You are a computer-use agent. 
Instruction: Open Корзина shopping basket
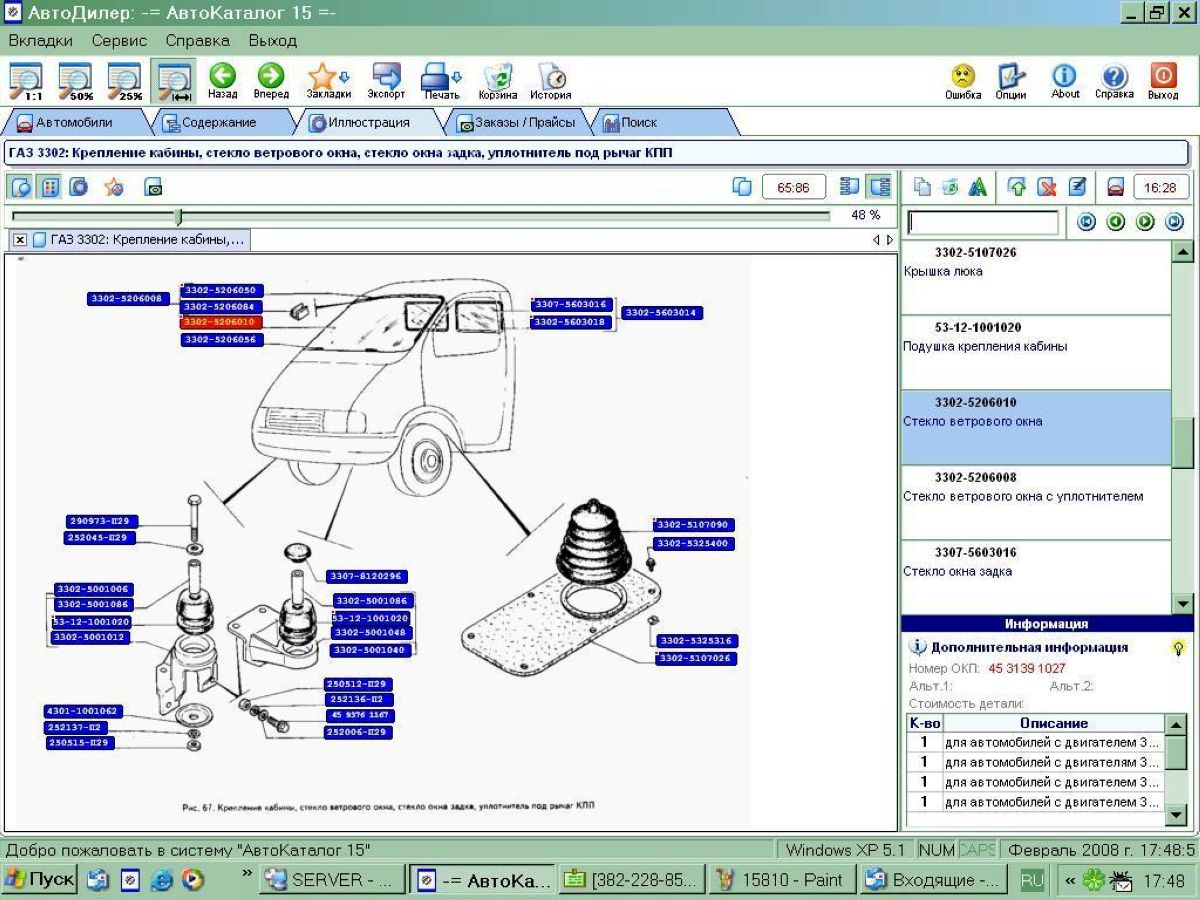pos(499,80)
